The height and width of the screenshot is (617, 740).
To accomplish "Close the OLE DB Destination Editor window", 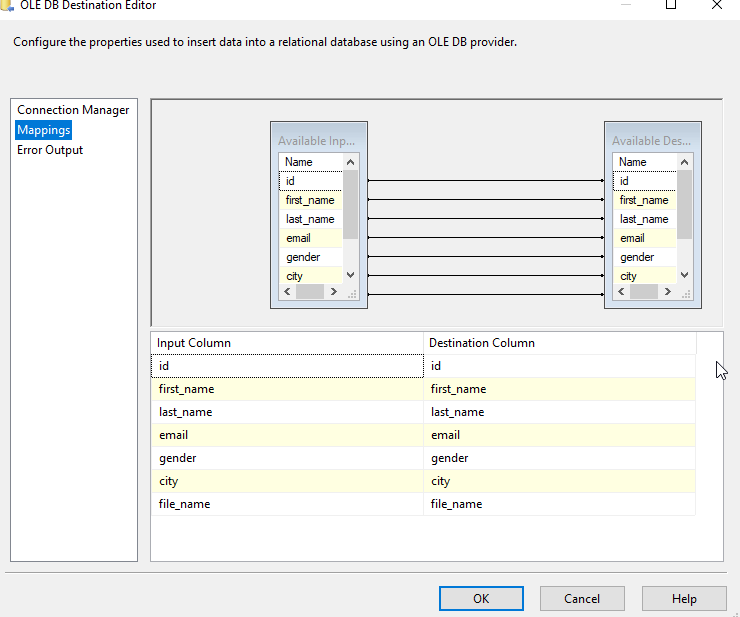I will (717, 5).
